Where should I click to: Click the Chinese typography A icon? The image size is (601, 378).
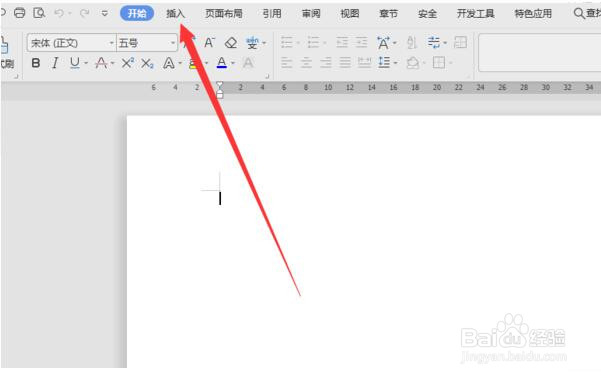coord(384,43)
